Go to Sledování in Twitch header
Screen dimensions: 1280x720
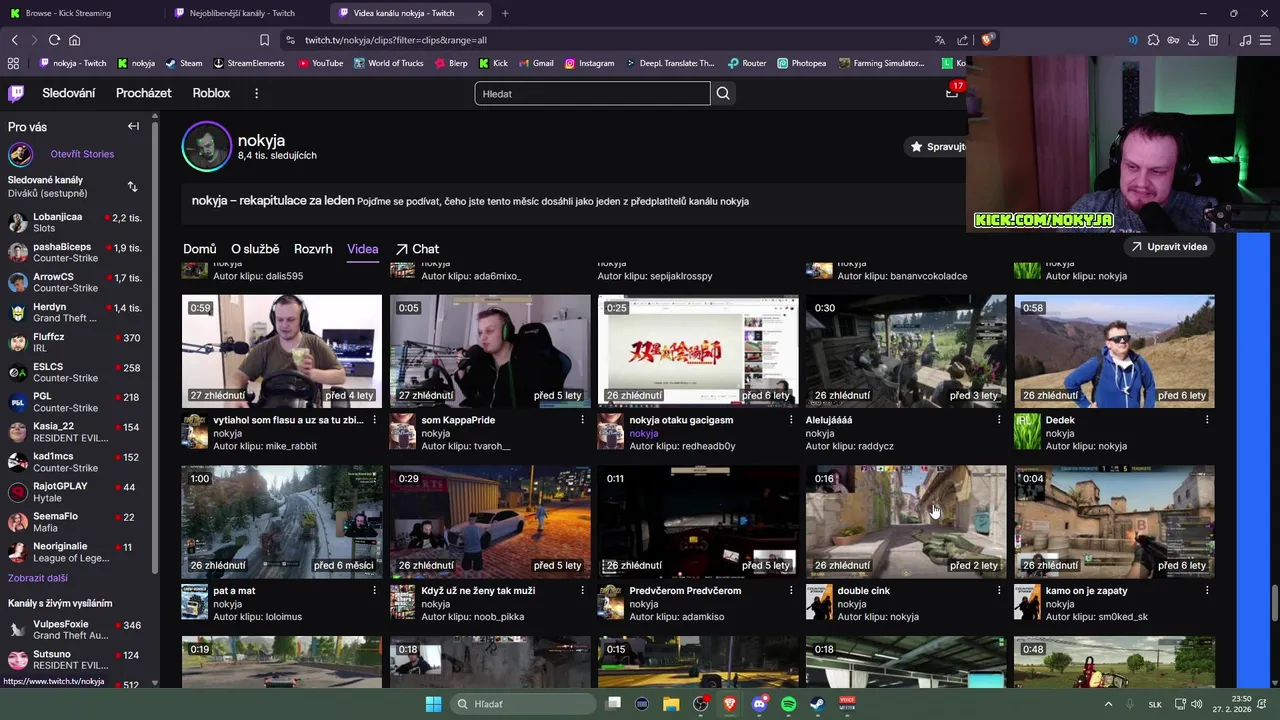click(69, 93)
